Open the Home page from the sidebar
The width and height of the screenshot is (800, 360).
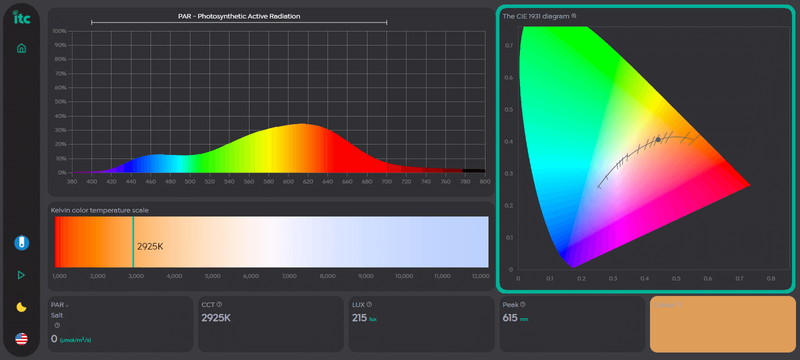(21, 48)
